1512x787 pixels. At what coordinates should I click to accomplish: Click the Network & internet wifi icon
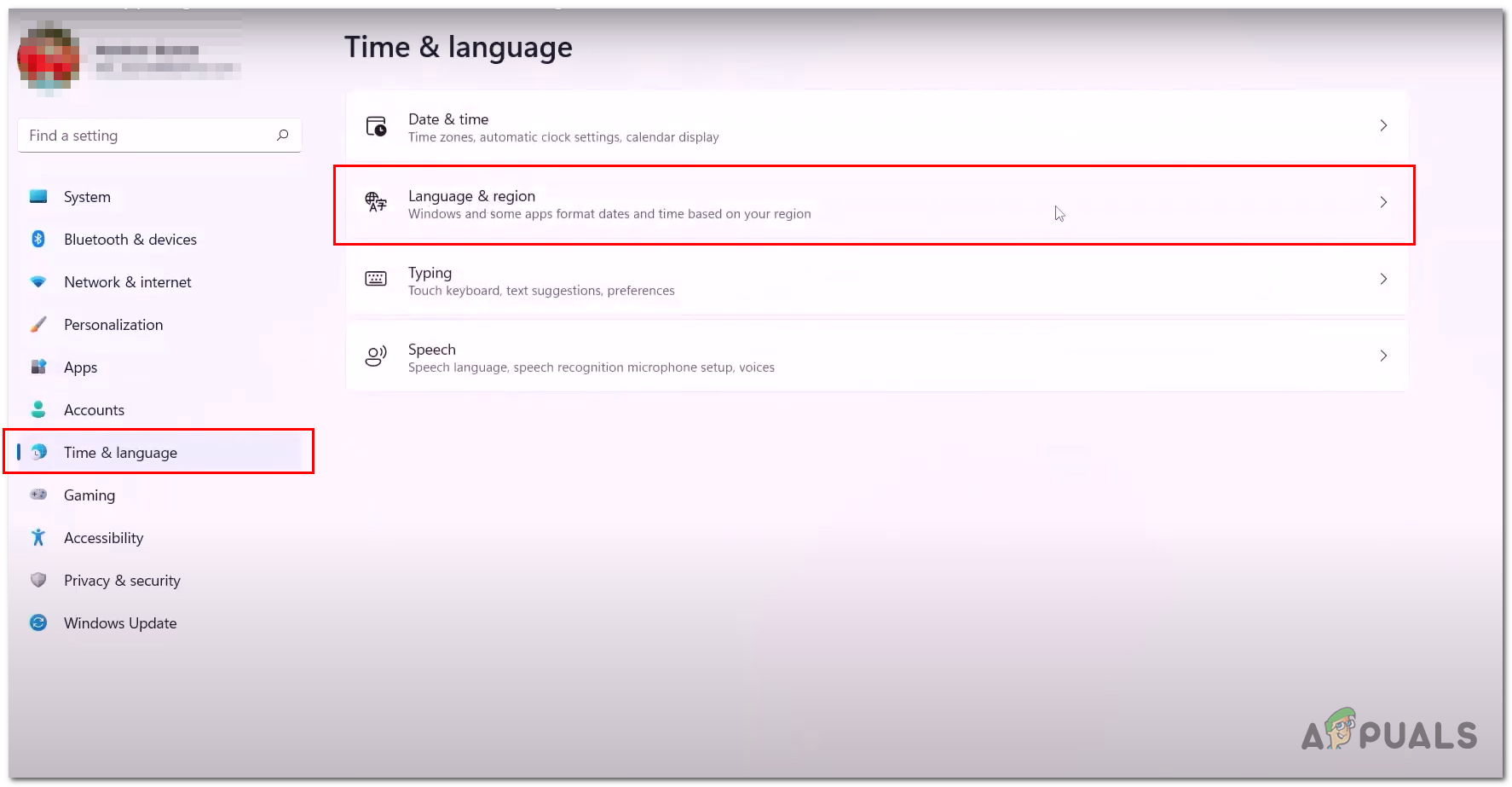coord(38,282)
